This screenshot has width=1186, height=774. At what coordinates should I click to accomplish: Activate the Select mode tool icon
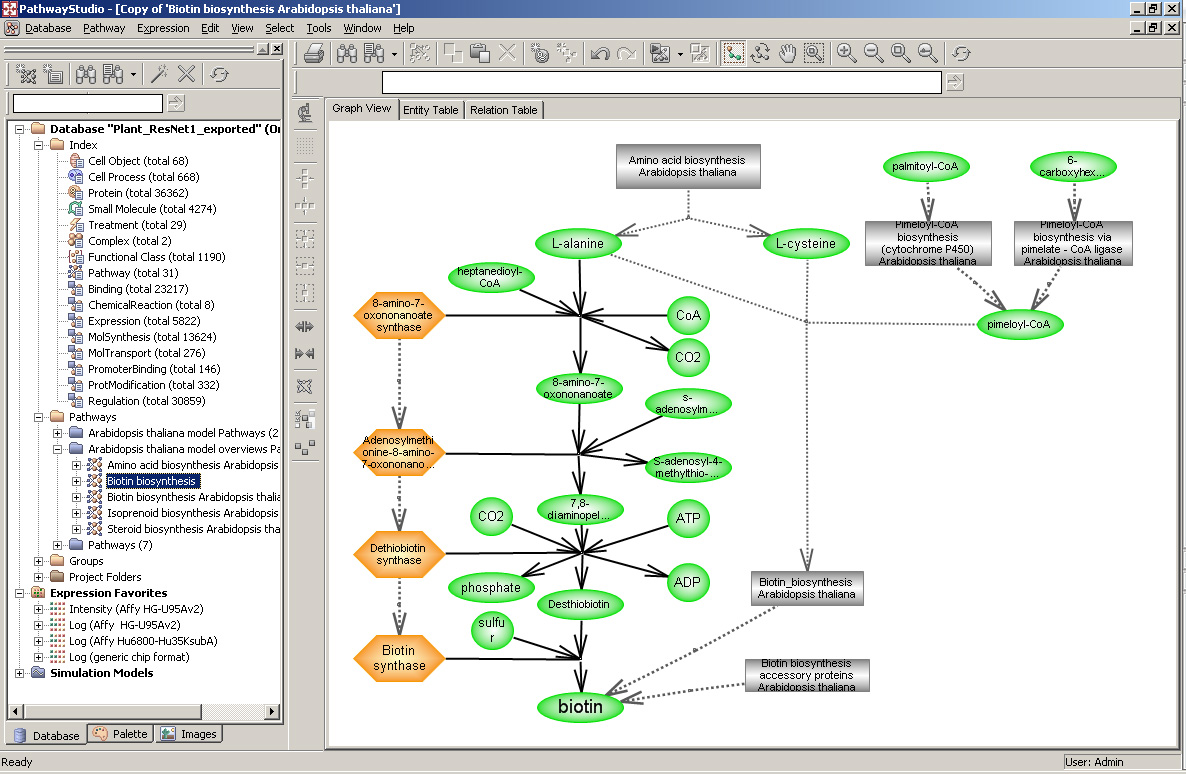733,53
